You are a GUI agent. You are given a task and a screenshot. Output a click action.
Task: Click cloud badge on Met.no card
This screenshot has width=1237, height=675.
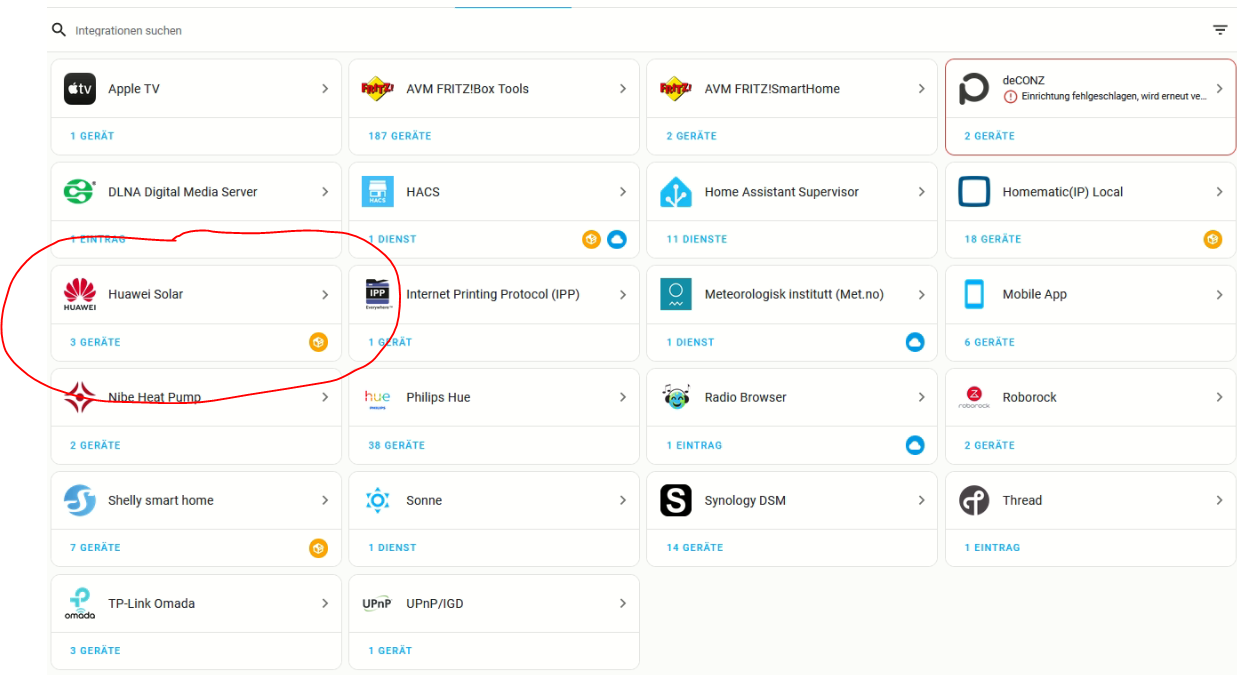point(915,342)
